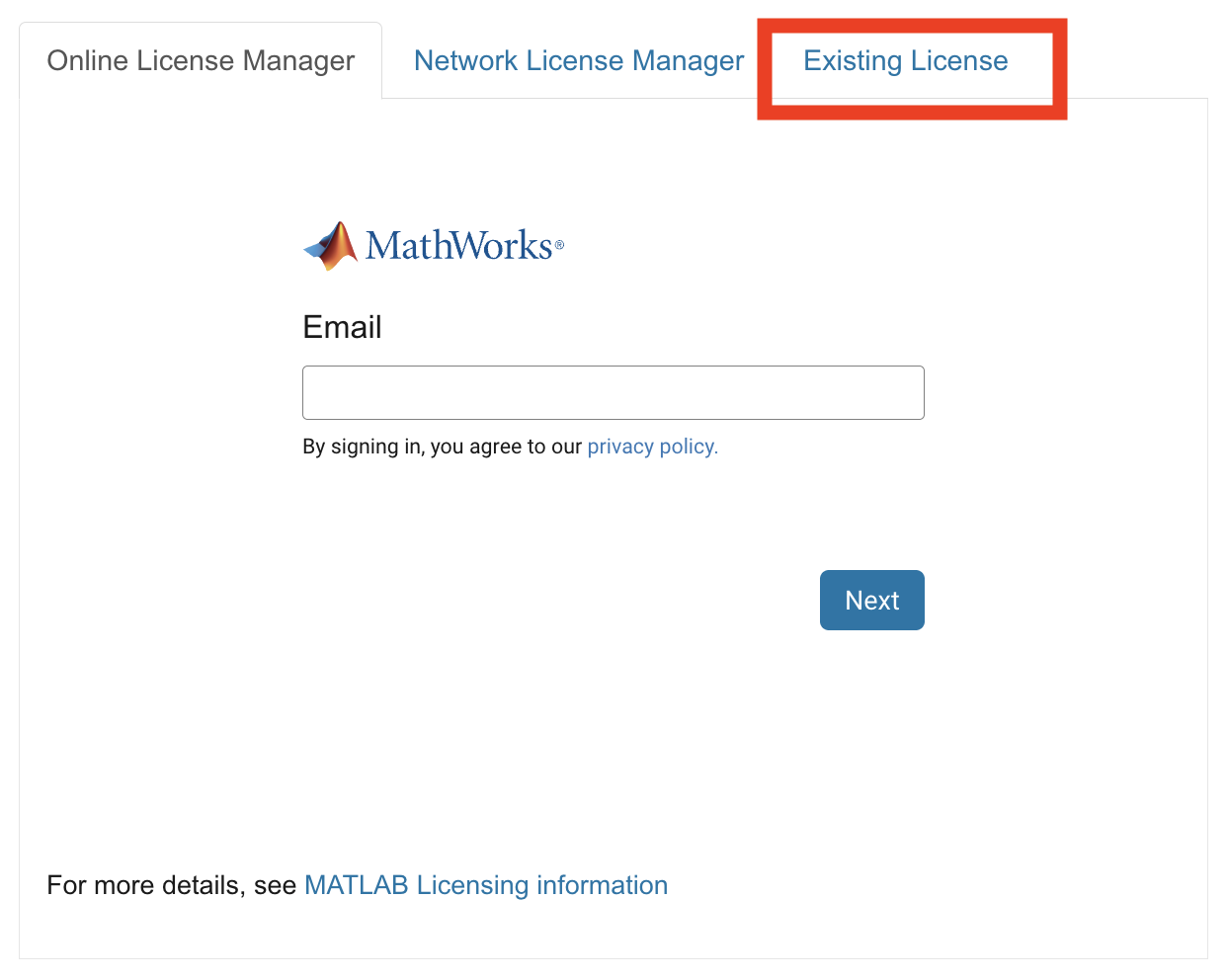The height and width of the screenshot is (980, 1228).
Task: Click the 'For more details, see' text
Action: tap(172, 885)
